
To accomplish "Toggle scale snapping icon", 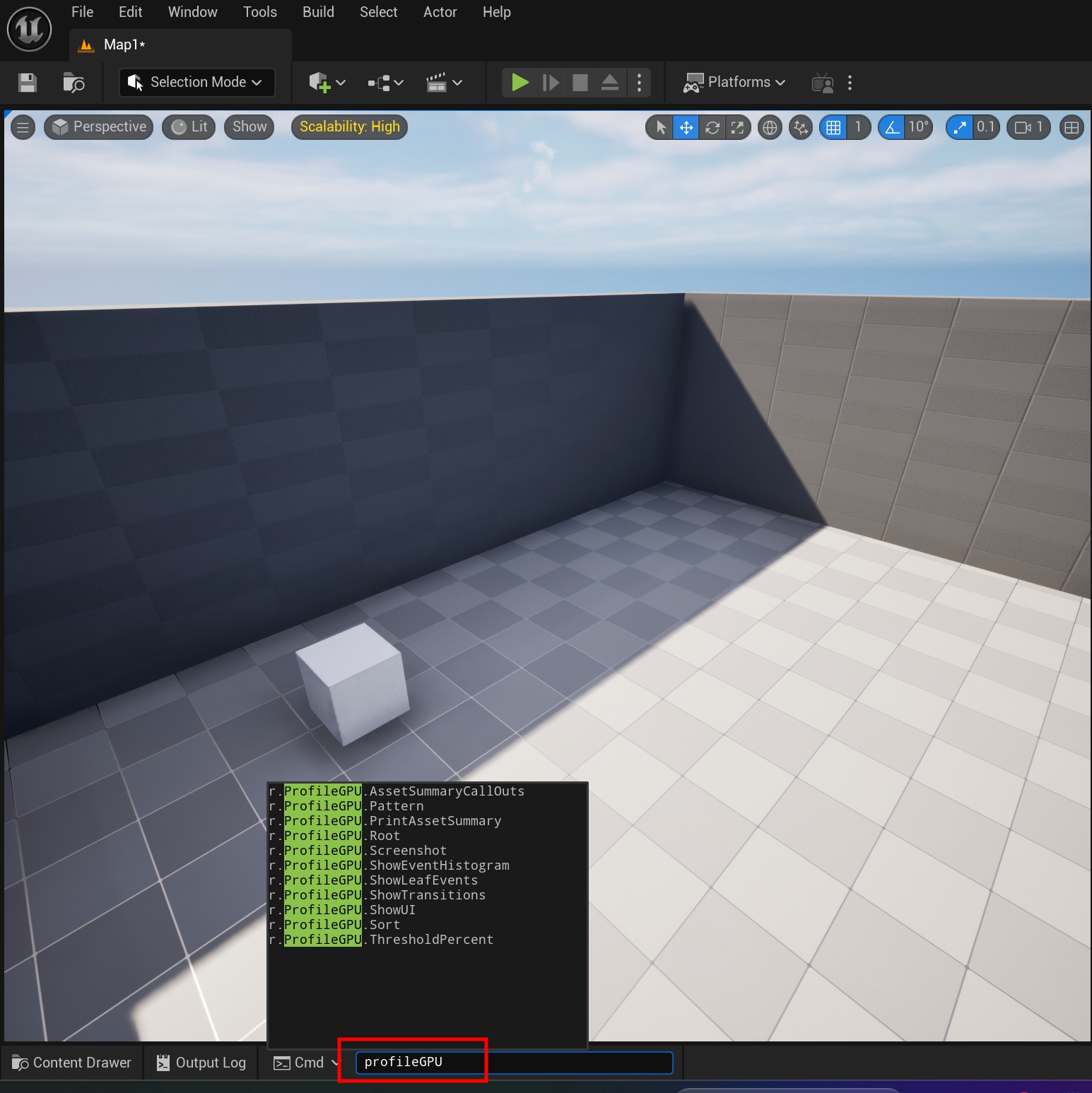I will 959,127.
